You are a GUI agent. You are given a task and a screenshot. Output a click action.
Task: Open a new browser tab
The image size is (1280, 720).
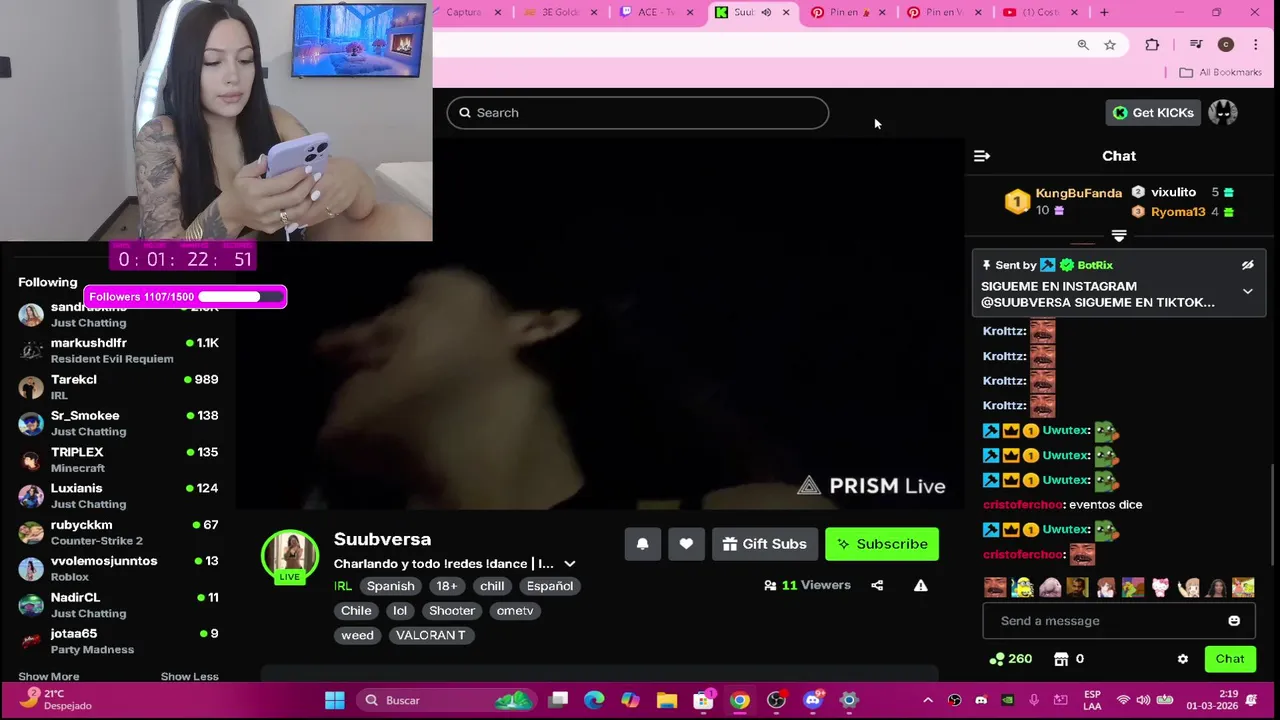click(x=1104, y=12)
